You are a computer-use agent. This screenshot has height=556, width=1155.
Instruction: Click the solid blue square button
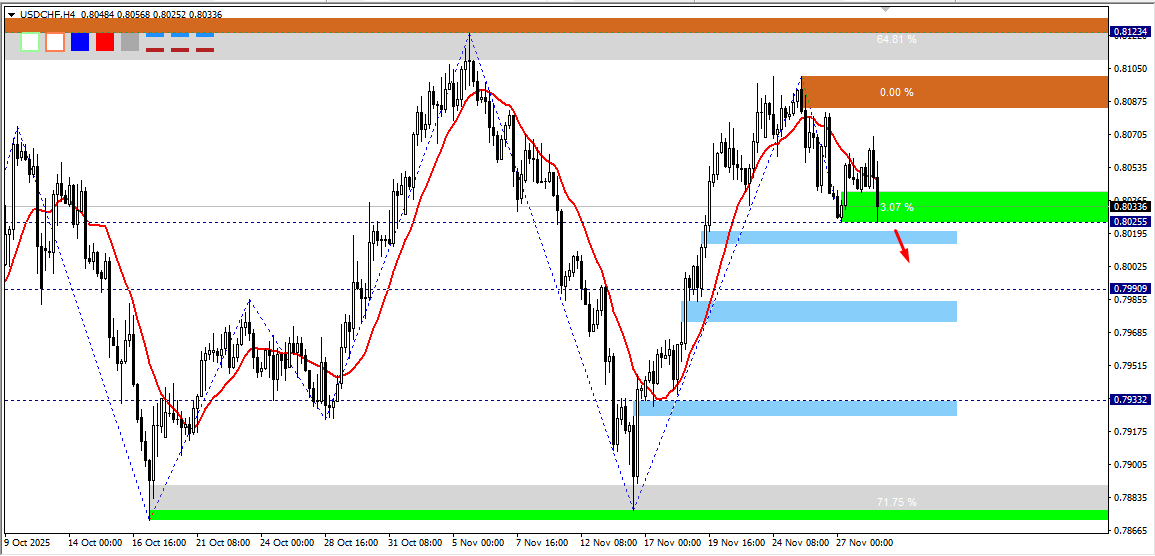tap(80, 42)
